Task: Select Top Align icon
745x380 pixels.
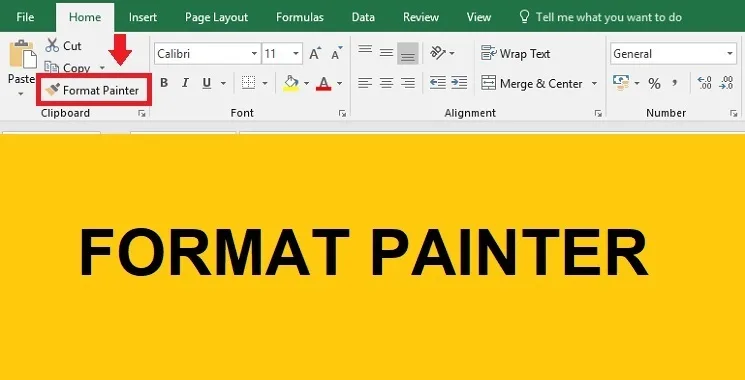Action: (x=365, y=49)
